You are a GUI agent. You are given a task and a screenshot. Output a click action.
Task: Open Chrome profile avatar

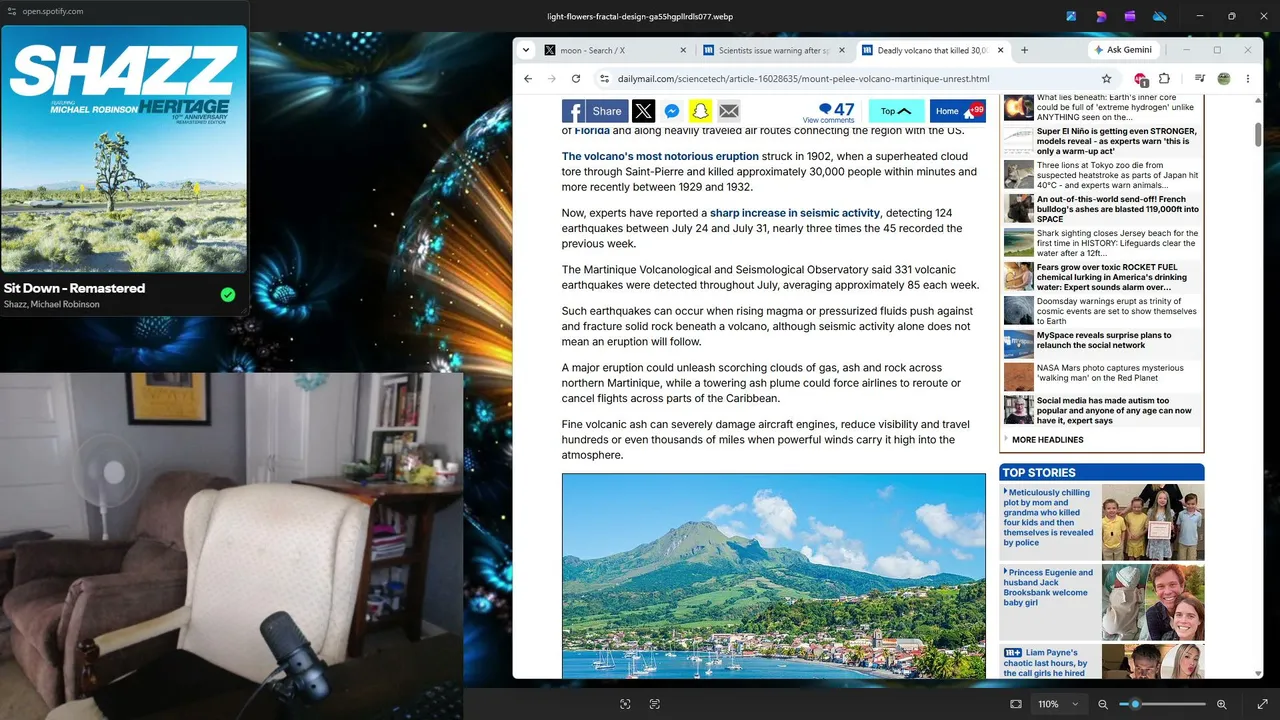tap(1223, 79)
